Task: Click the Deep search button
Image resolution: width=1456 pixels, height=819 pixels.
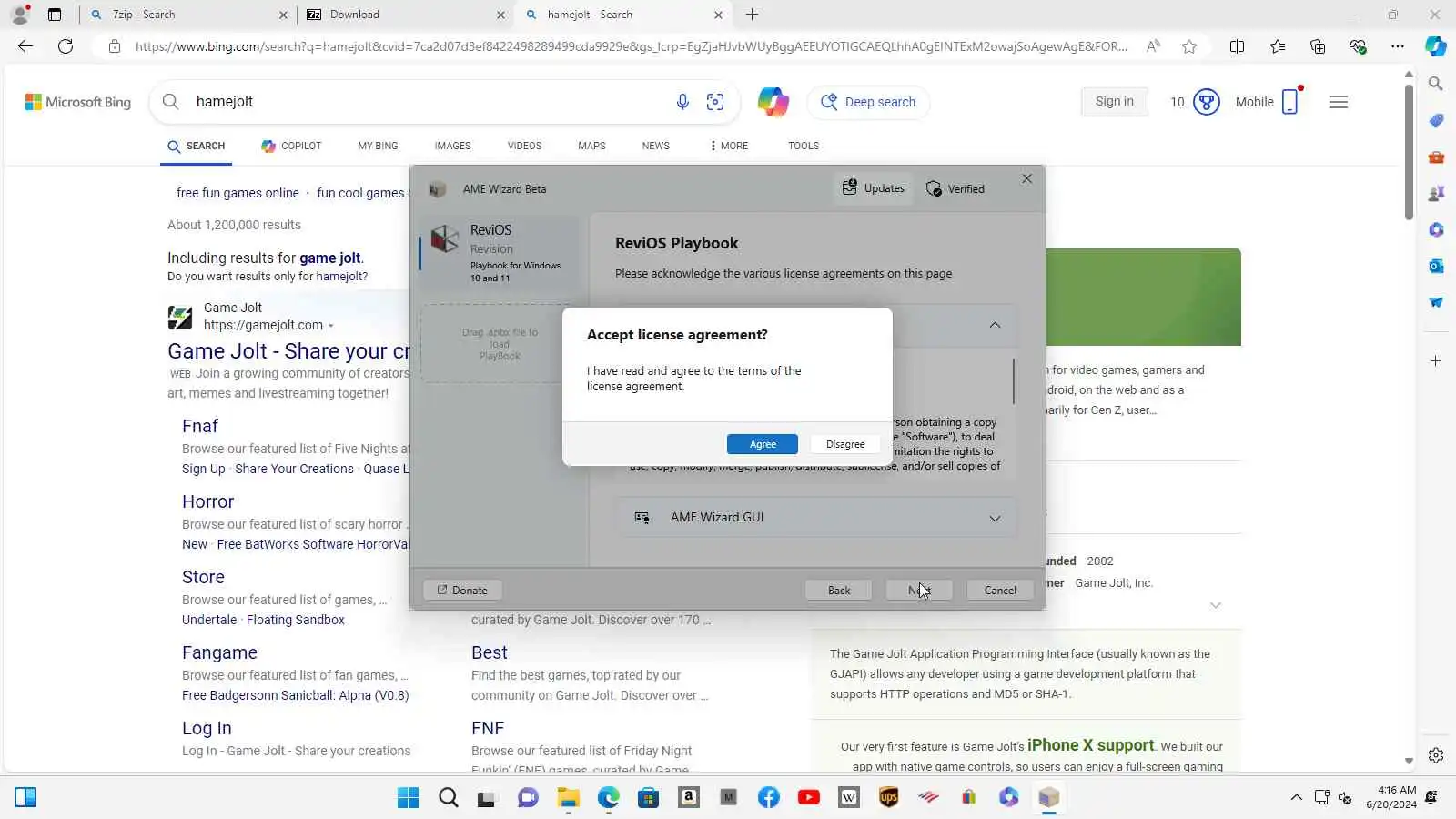Action: point(869,102)
